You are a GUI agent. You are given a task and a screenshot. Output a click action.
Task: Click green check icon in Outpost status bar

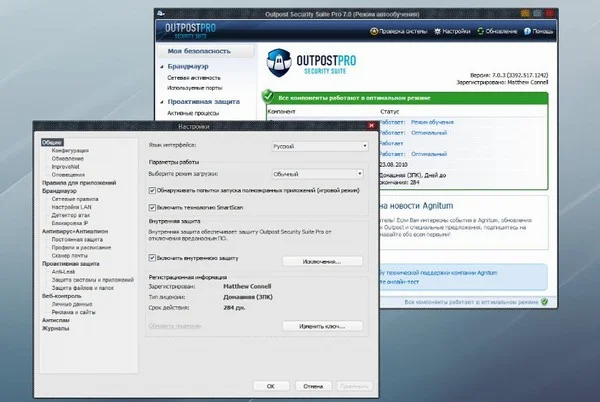click(x=545, y=302)
